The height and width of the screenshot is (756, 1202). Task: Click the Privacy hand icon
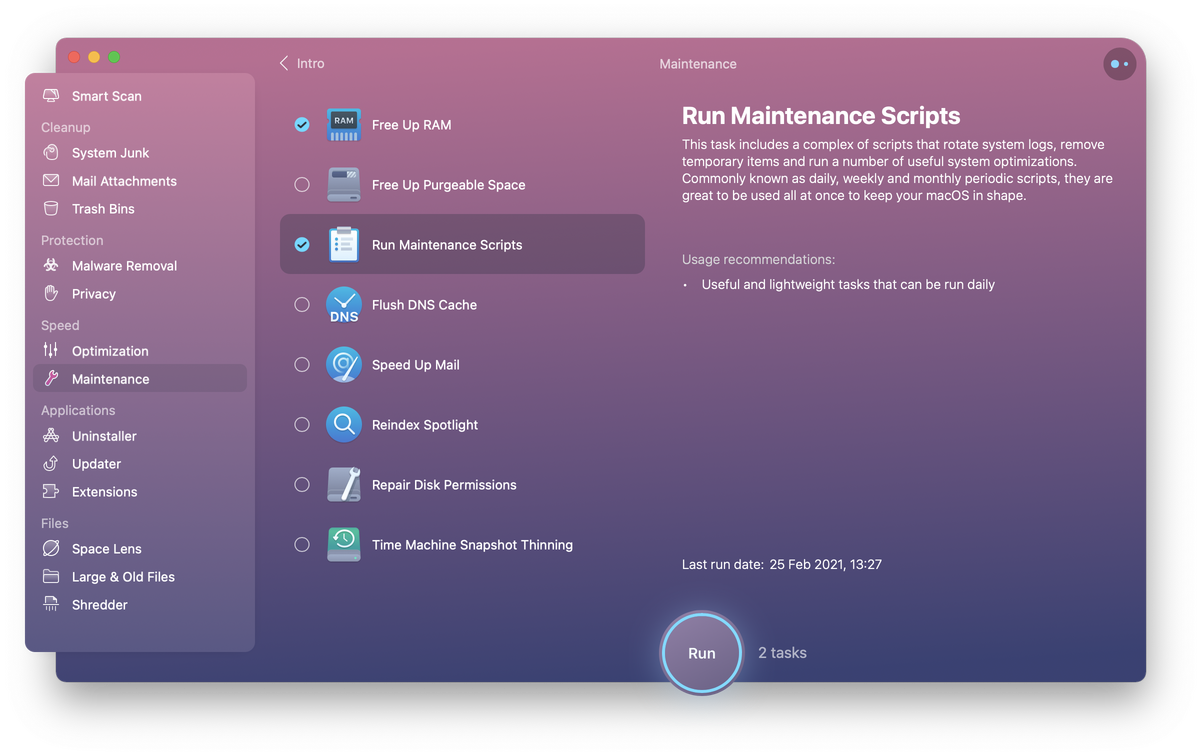51,294
